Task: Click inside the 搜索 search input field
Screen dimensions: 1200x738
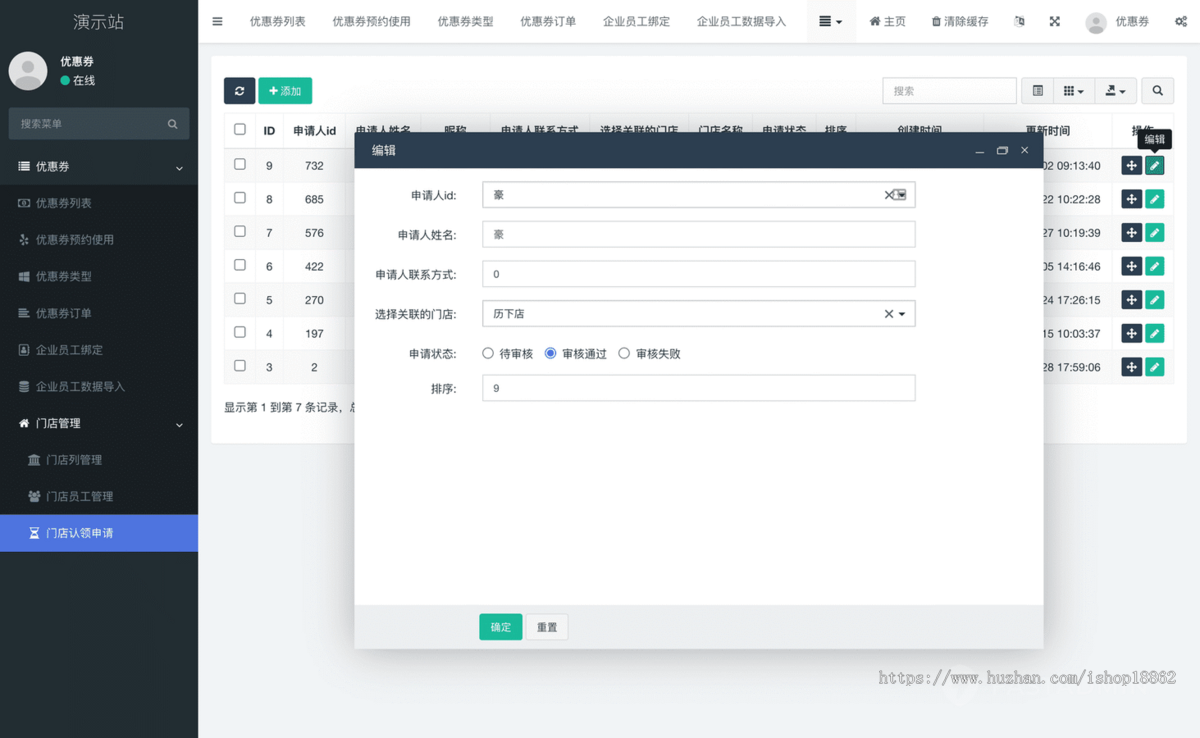Action: 948,90
